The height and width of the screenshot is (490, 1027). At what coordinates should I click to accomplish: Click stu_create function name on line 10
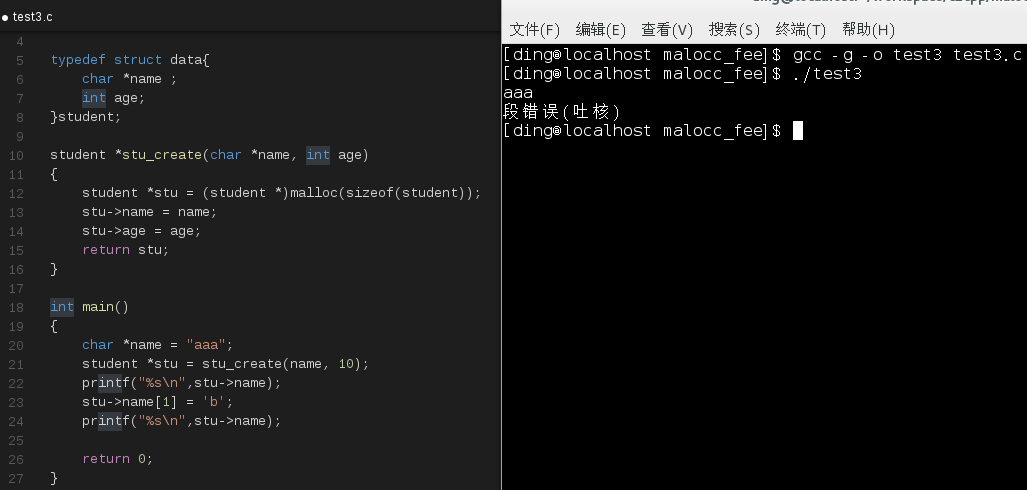(162, 155)
